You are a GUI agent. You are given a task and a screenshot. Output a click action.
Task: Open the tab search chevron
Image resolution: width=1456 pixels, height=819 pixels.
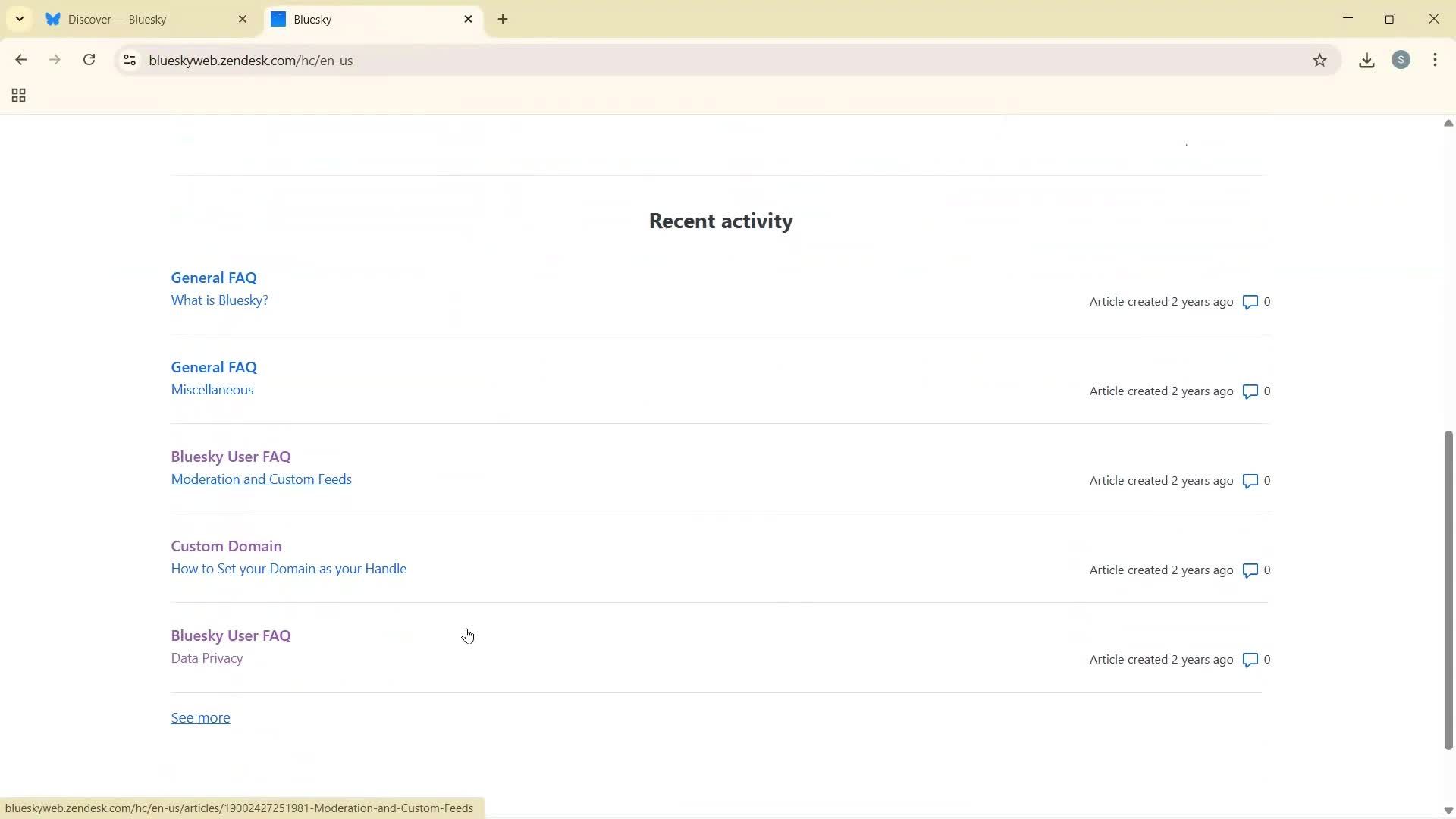(20, 18)
